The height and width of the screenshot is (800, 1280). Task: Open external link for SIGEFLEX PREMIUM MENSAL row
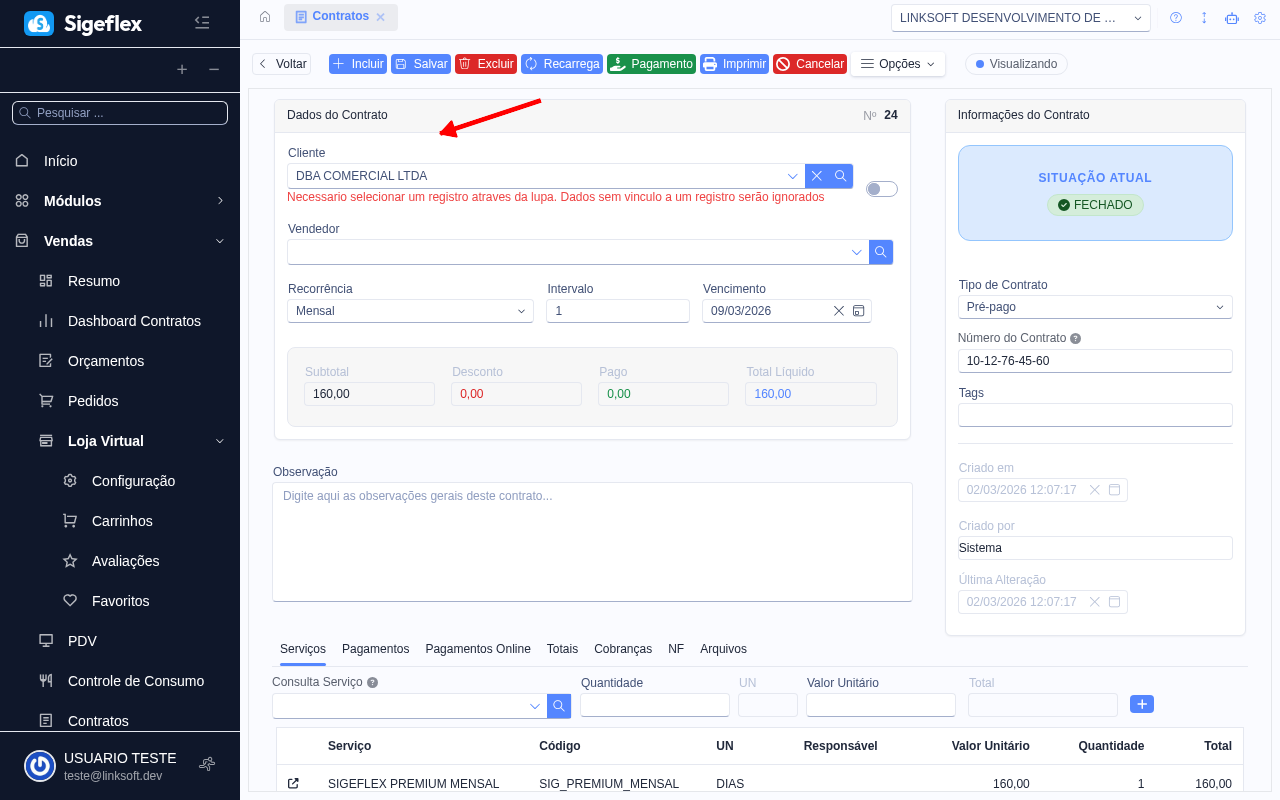[x=293, y=784]
